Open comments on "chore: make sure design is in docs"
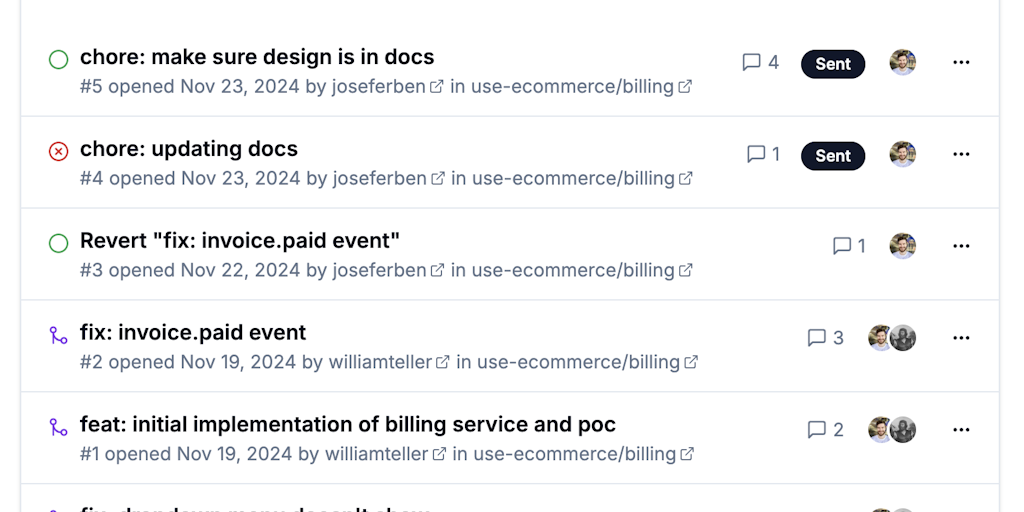Image resolution: width=1024 pixels, height=512 pixels. 760,62
